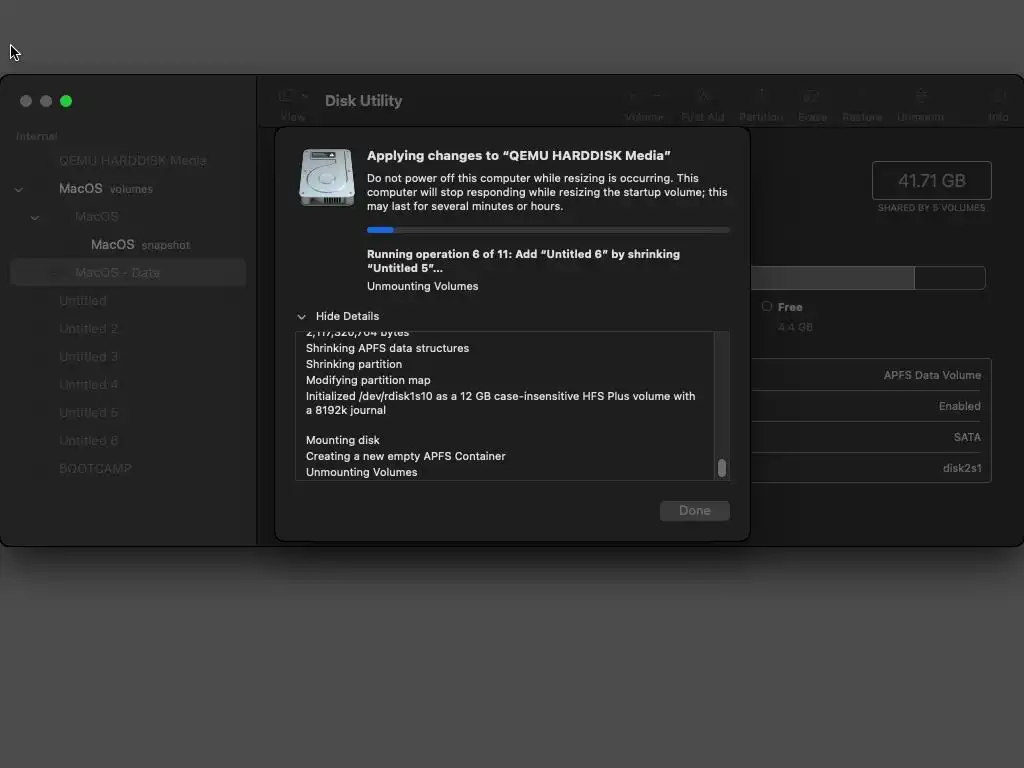The image size is (1024, 768).
Task: Open the View sidebar menu in toolbar
Action: pos(293,105)
